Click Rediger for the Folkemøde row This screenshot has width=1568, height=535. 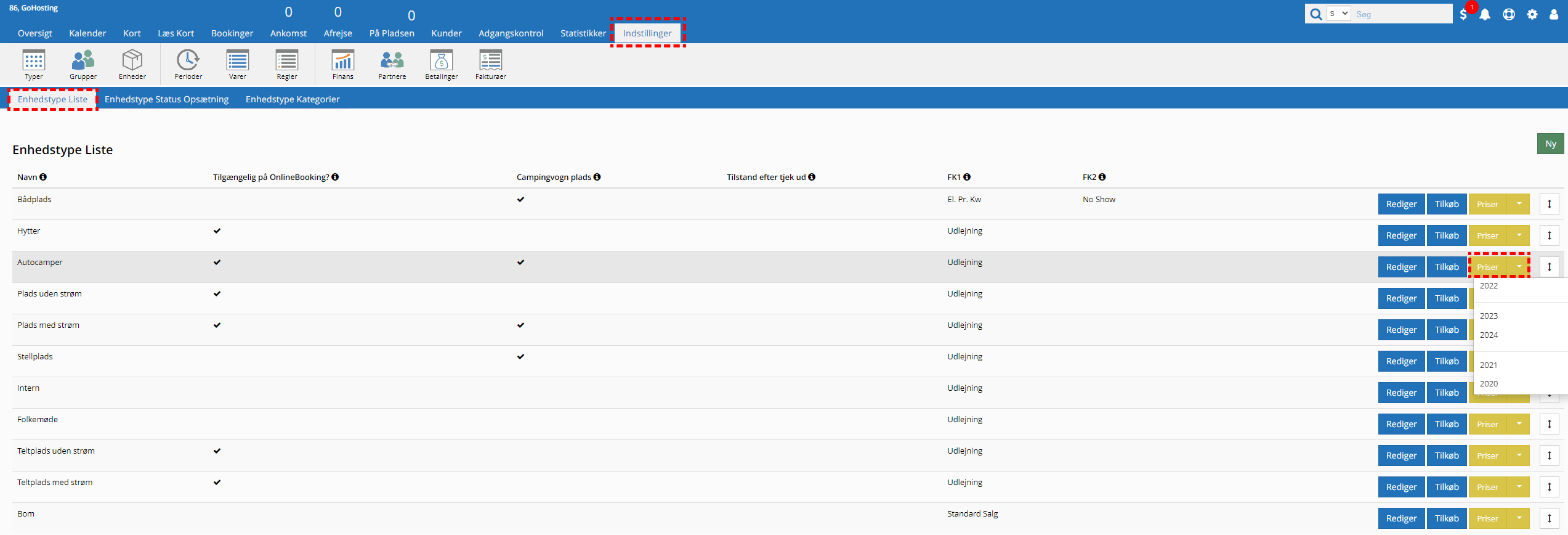(x=1401, y=424)
